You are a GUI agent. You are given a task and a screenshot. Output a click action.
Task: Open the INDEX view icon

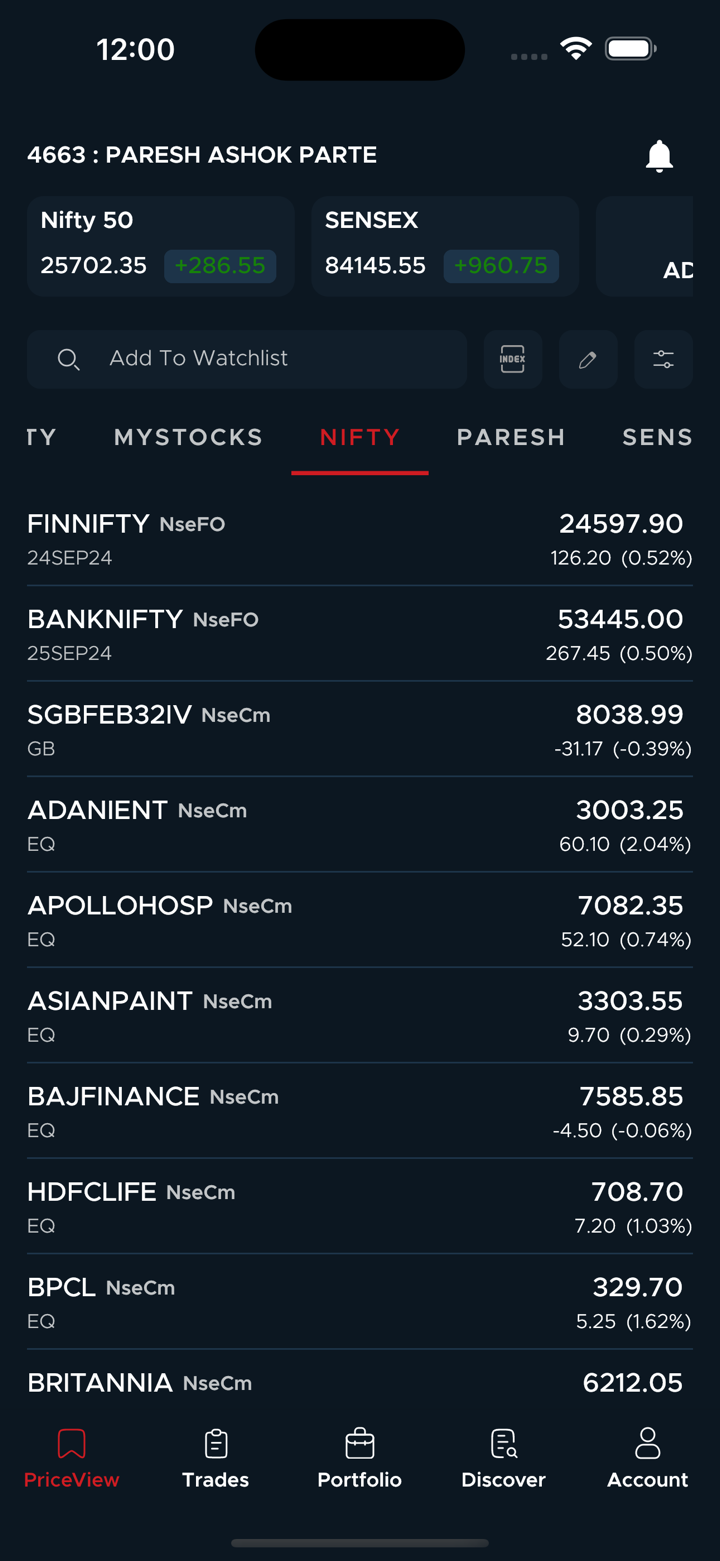(x=513, y=359)
